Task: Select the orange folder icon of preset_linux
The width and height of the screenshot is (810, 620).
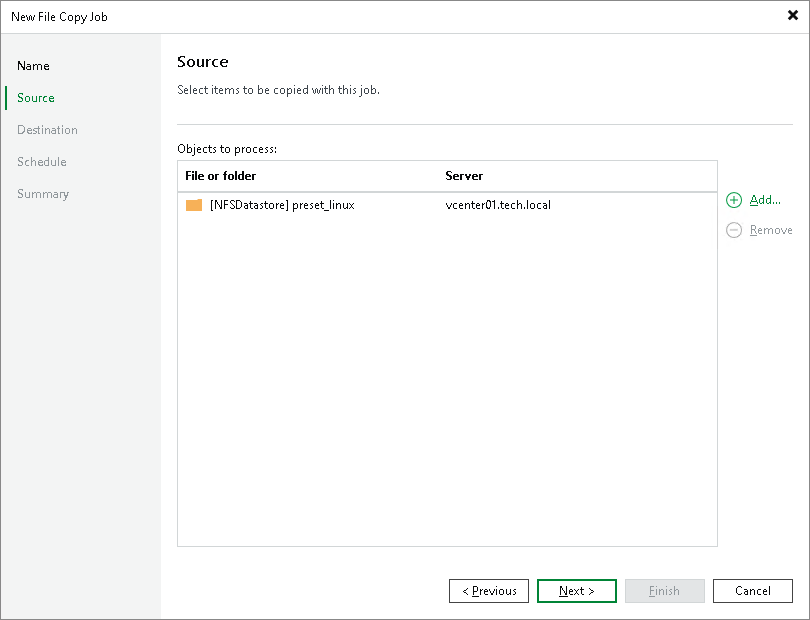Action: pos(194,205)
